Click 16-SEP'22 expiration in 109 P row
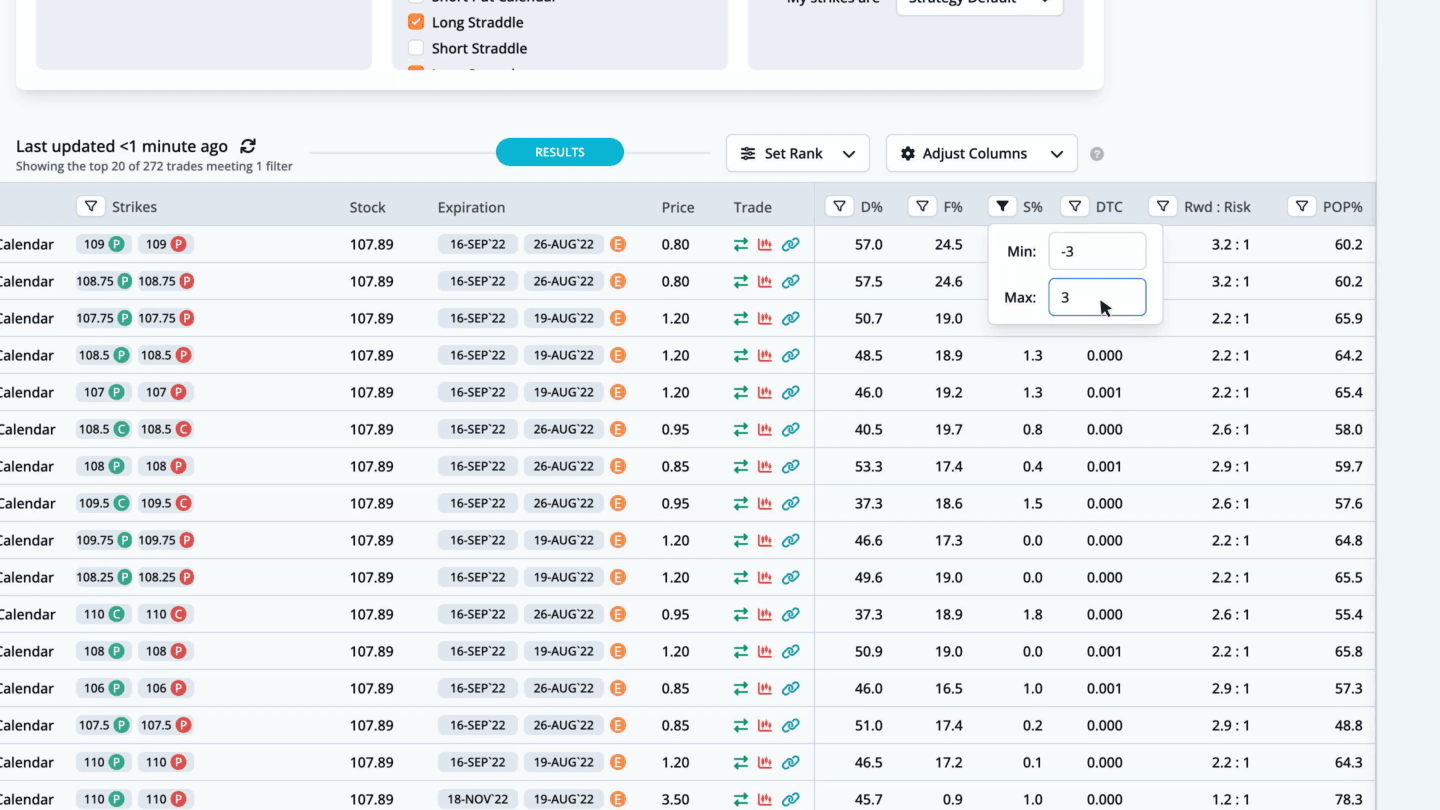The width and height of the screenshot is (1440, 810). [x=478, y=244]
